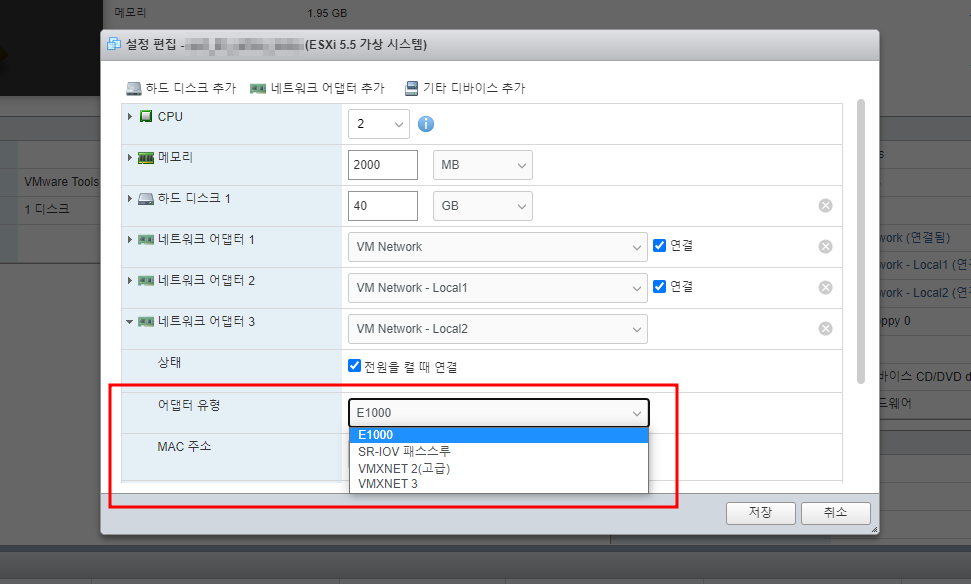Click the hard disk 1 row icon
The image size is (971, 584).
click(x=146, y=199)
